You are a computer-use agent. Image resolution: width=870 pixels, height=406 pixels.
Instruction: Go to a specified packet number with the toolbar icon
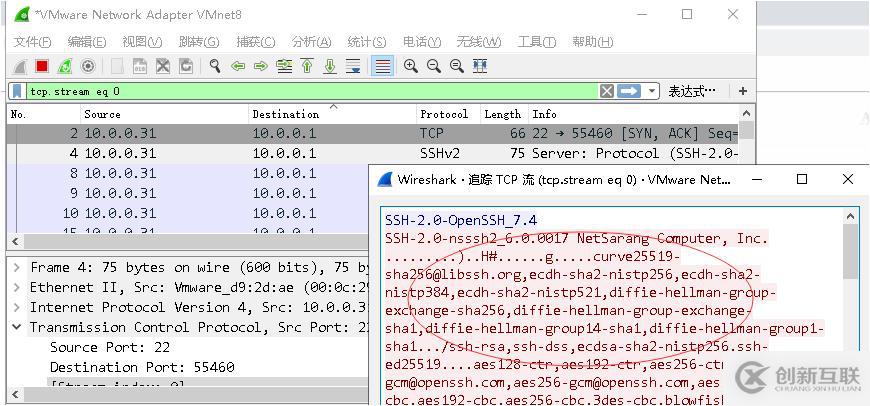(284, 67)
